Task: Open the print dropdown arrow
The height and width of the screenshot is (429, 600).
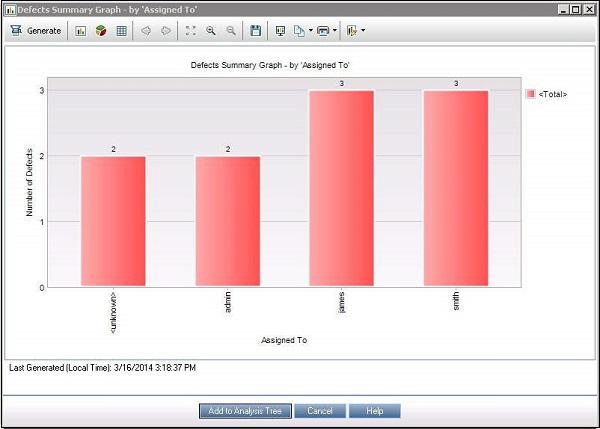Action: coord(335,31)
